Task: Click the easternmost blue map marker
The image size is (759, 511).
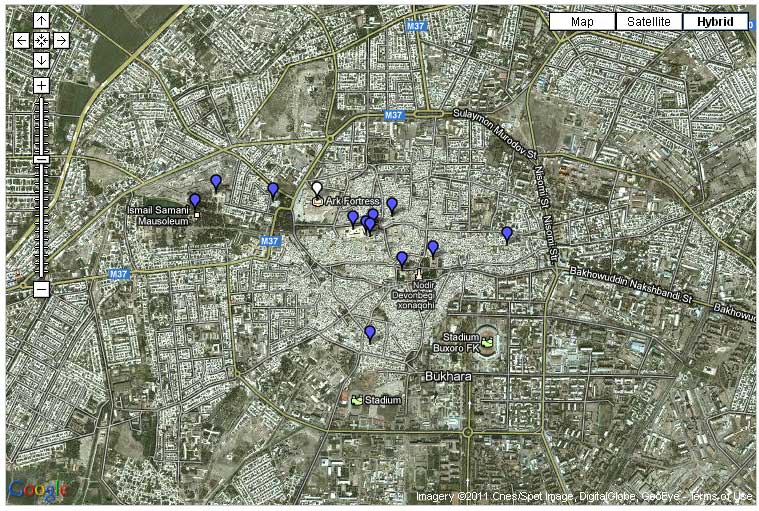Action: tap(507, 234)
